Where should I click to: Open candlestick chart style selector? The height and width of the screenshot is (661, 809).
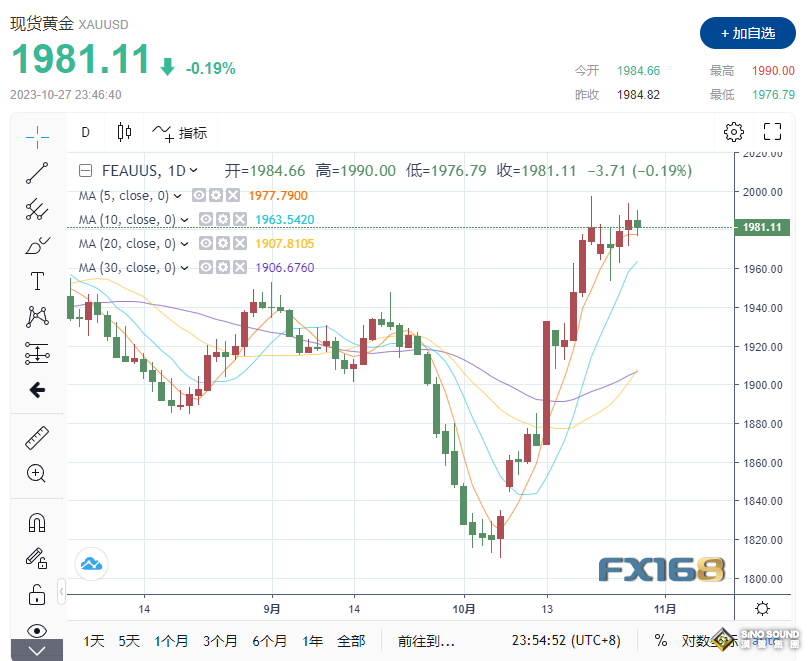[x=124, y=132]
